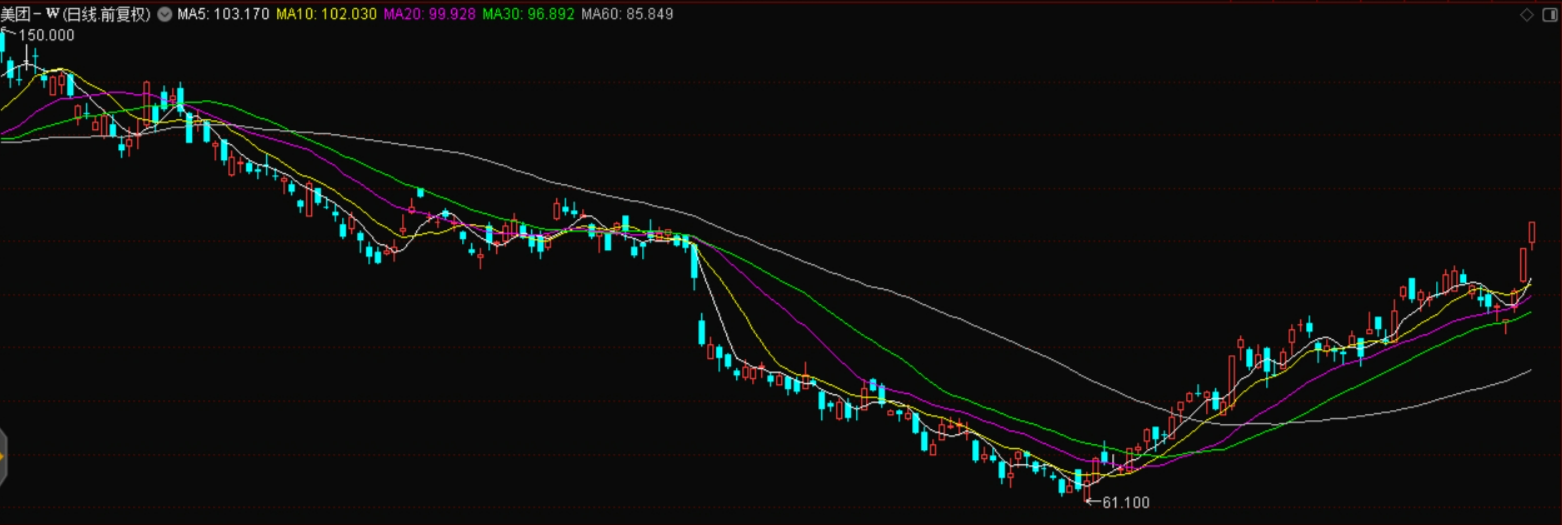Select the green MA30: 96.892 label
The width and height of the screenshot is (1562, 525).
pyautogui.click(x=528, y=14)
